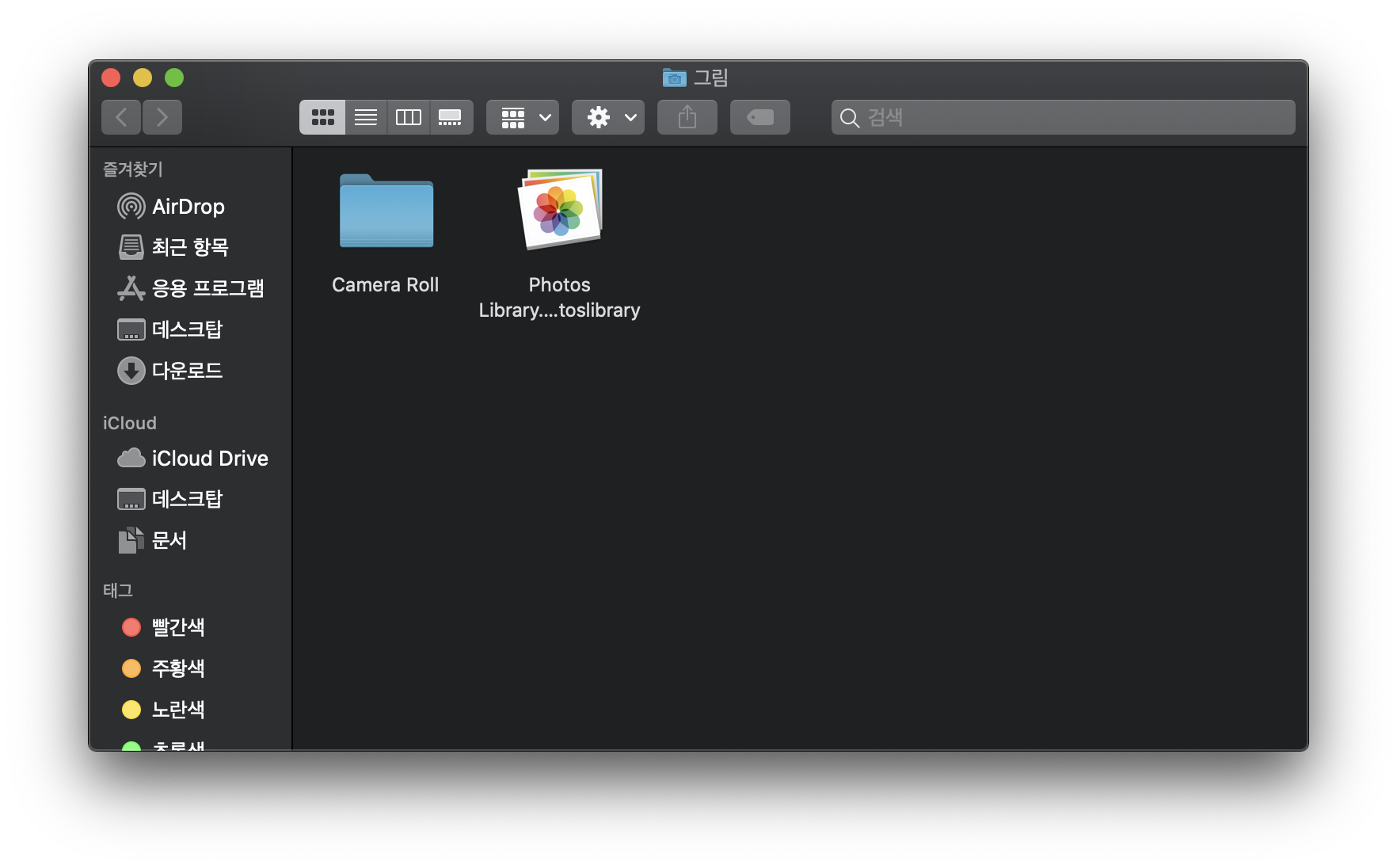Click the 그림 folder icon in title bar
The width and height of the screenshot is (1397, 868).
tap(675, 78)
